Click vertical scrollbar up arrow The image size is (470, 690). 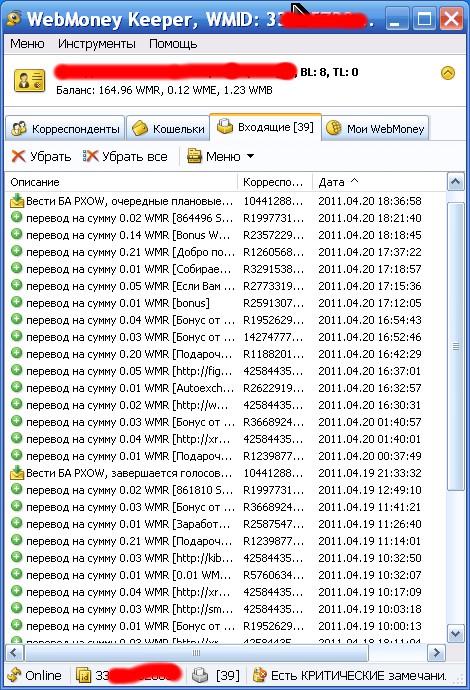click(x=455, y=182)
